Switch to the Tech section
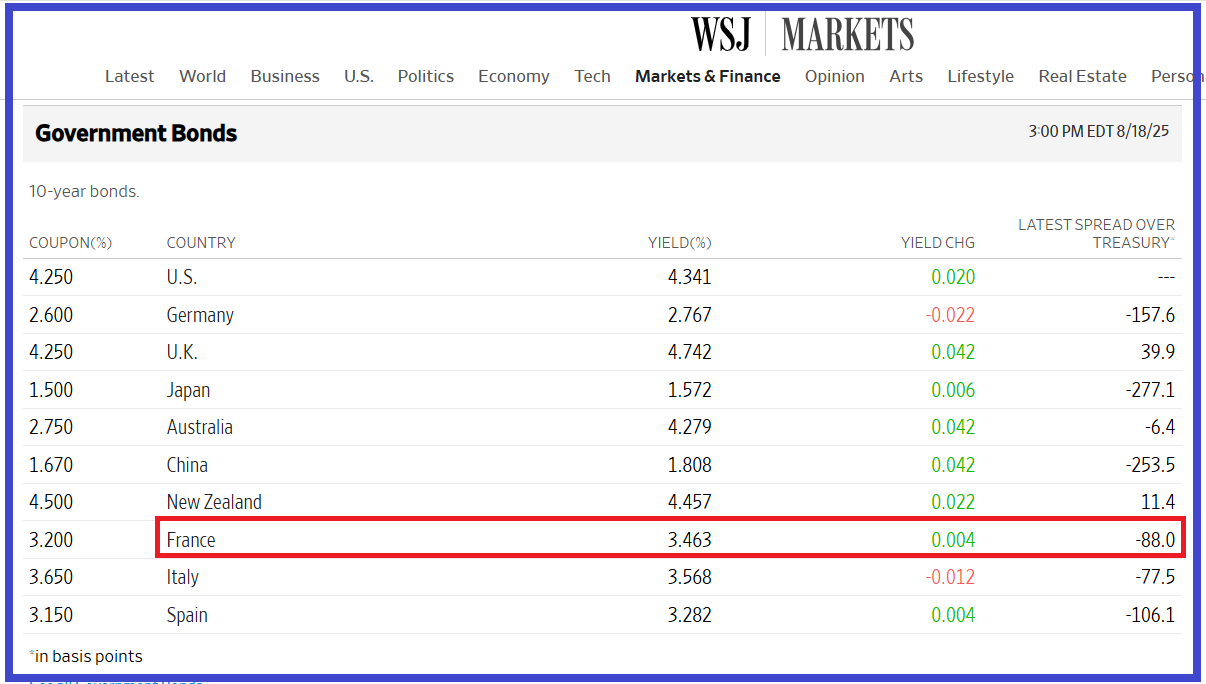 click(x=592, y=76)
